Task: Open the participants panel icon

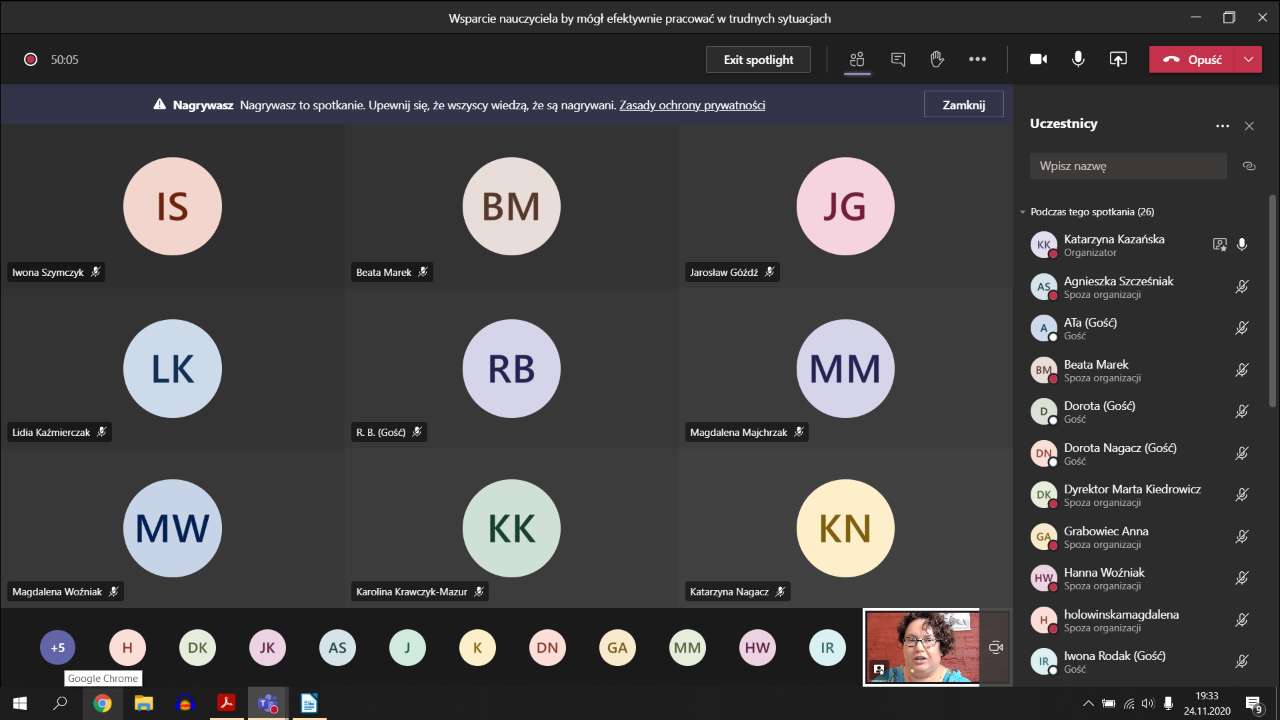Action: (856, 60)
